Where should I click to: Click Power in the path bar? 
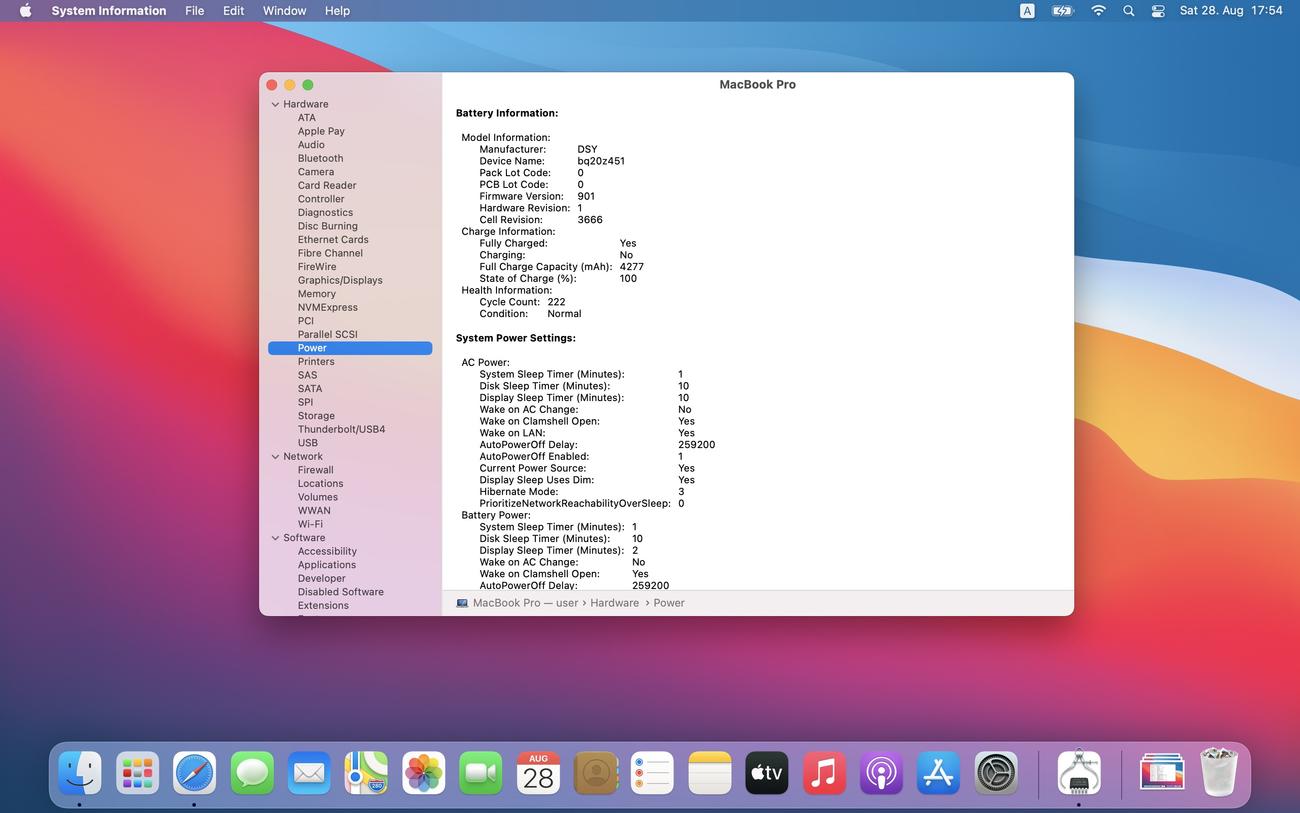(669, 603)
